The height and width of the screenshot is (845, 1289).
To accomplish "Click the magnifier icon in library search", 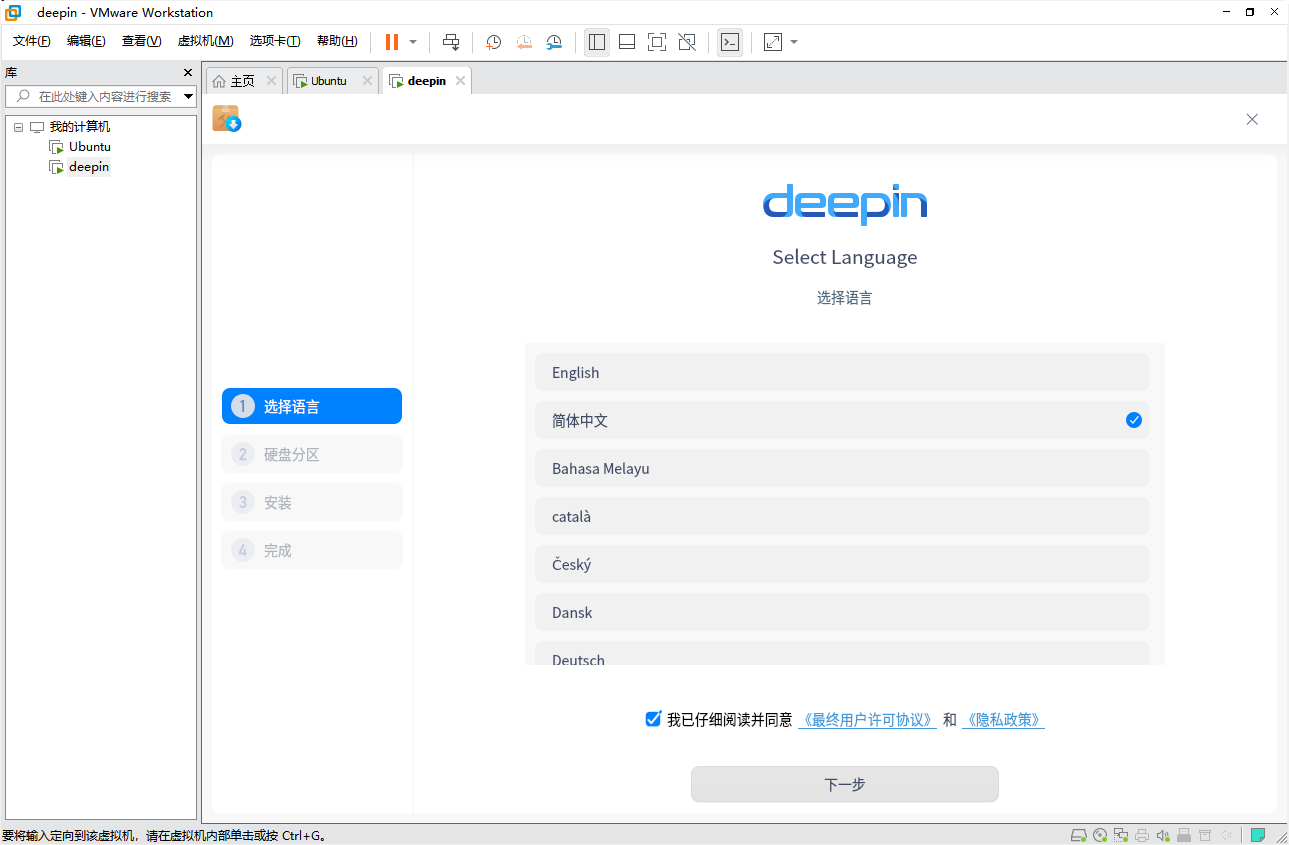I will (23, 96).
